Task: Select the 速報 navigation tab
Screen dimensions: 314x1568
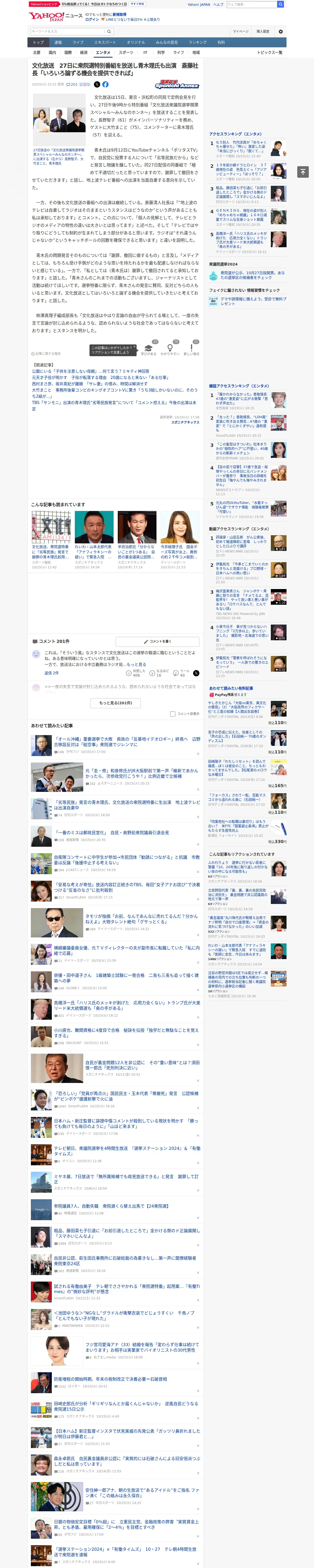Action: (58, 43)
